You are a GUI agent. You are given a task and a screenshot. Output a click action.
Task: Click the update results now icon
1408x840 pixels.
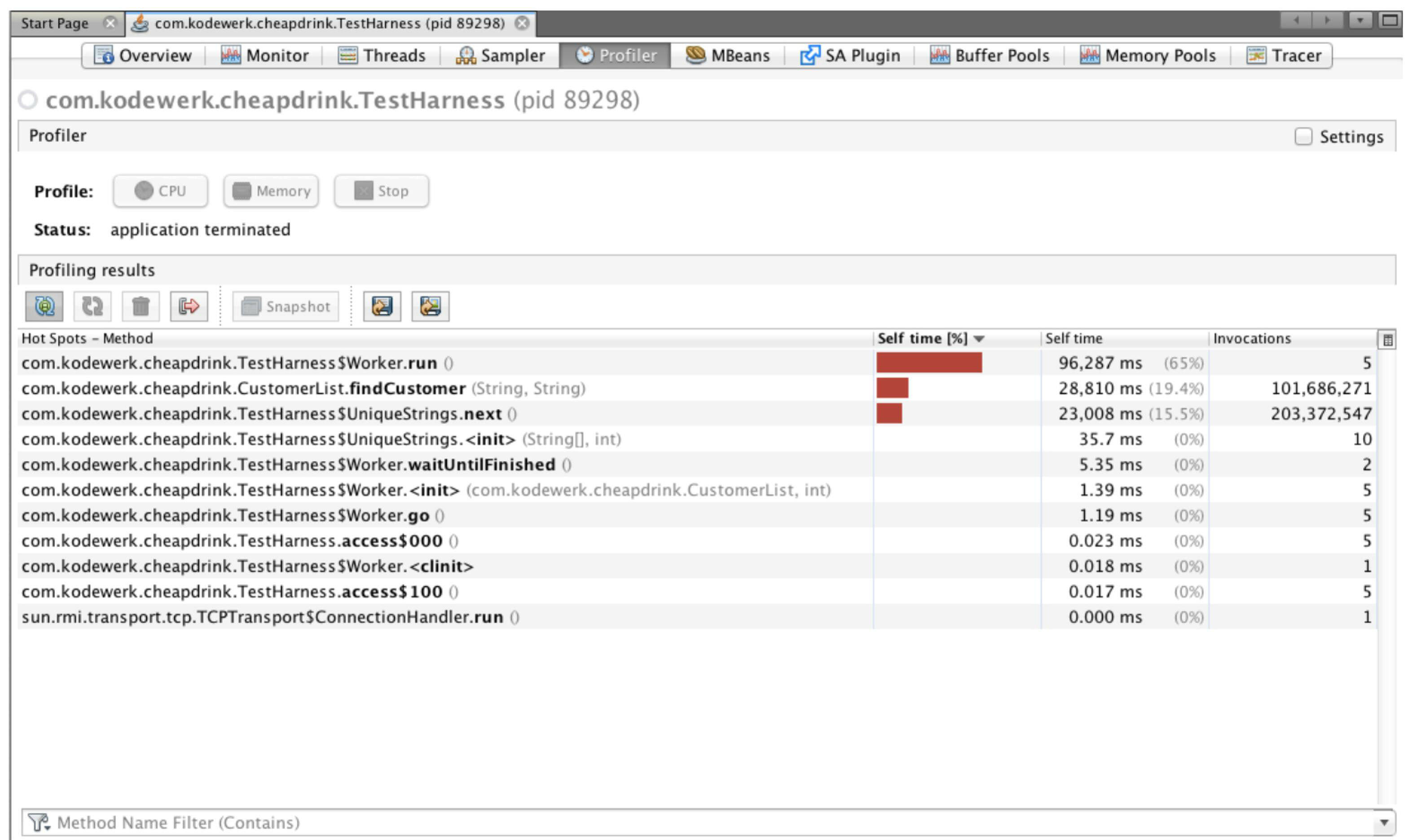(x=92, y=306)
